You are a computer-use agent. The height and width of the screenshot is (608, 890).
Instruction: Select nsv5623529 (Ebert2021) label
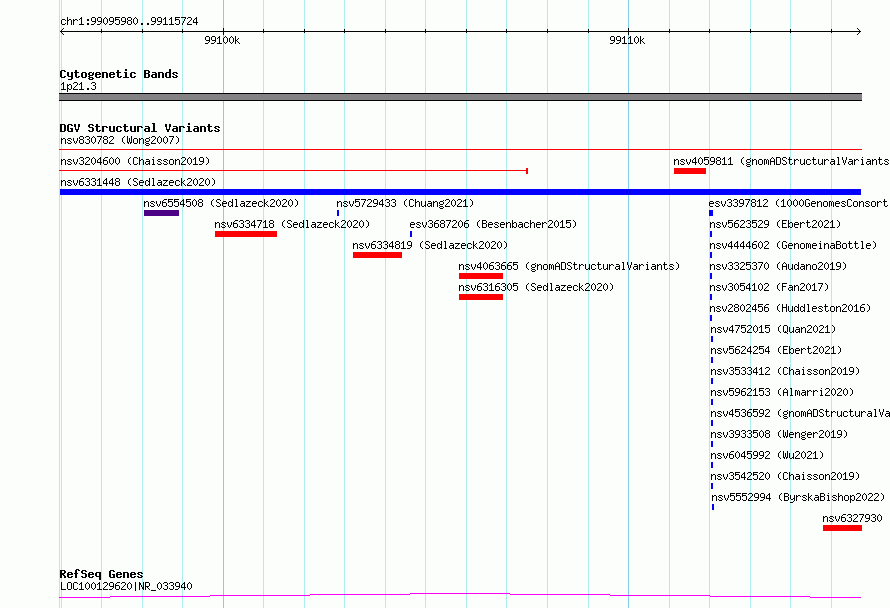pos(775,224)
